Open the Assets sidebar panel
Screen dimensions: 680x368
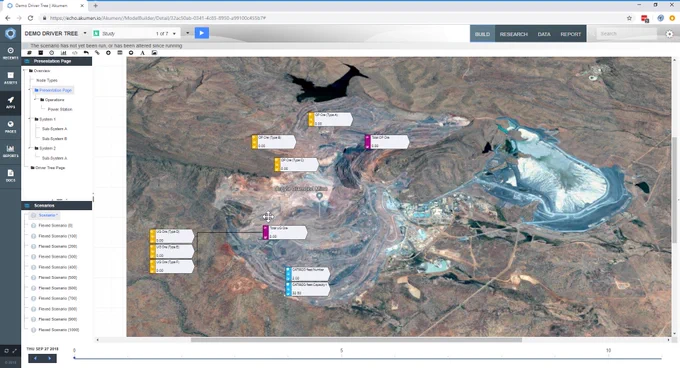(10, 78)
